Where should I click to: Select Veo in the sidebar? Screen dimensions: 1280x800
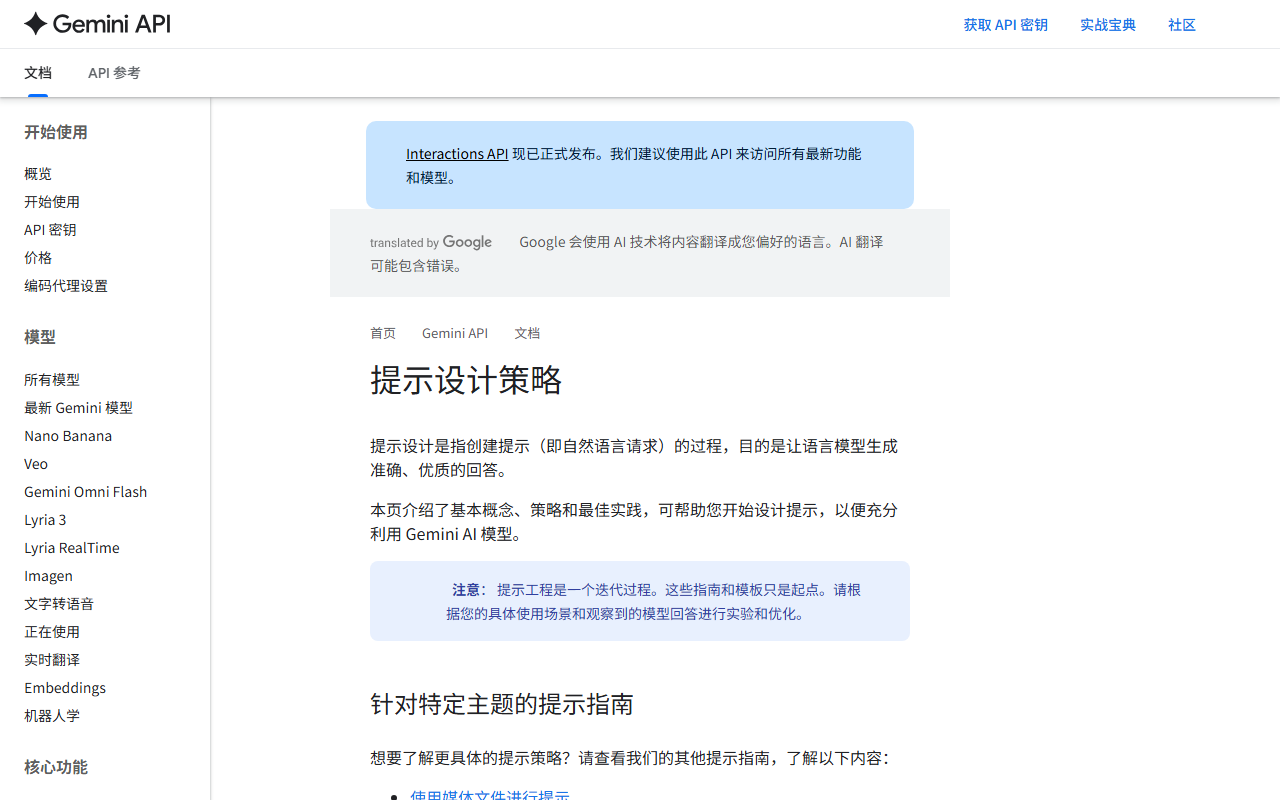pyautogui.click(x=36, y=464)
